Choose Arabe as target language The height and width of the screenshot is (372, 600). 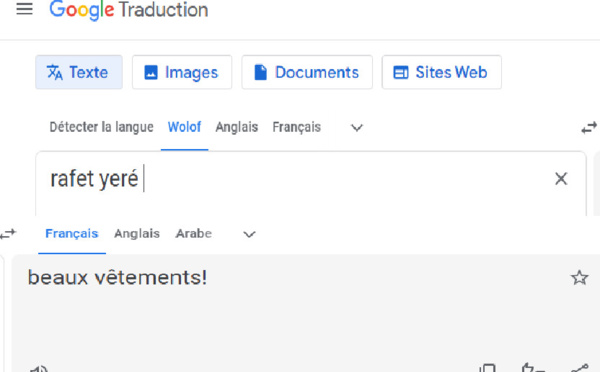[x=194, y=233]
